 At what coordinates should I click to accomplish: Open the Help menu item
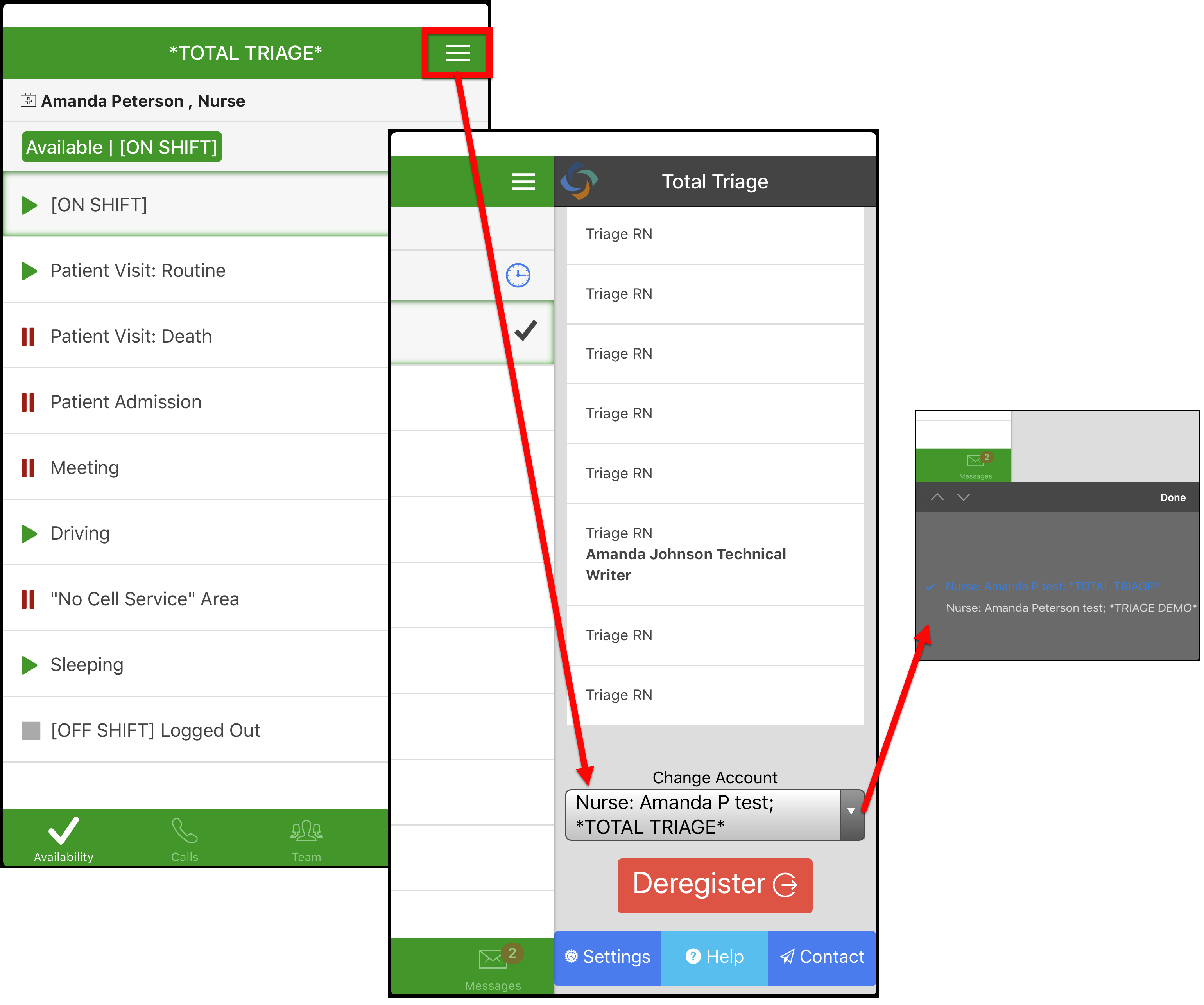pos(714,957)
